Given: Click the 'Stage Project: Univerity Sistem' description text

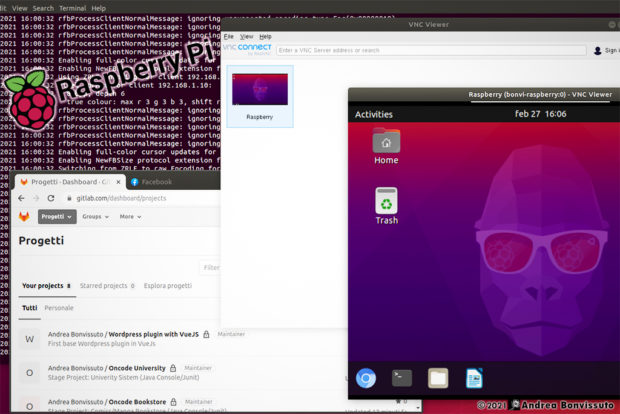Looking at the screenshot, I should tap(123, 377).
